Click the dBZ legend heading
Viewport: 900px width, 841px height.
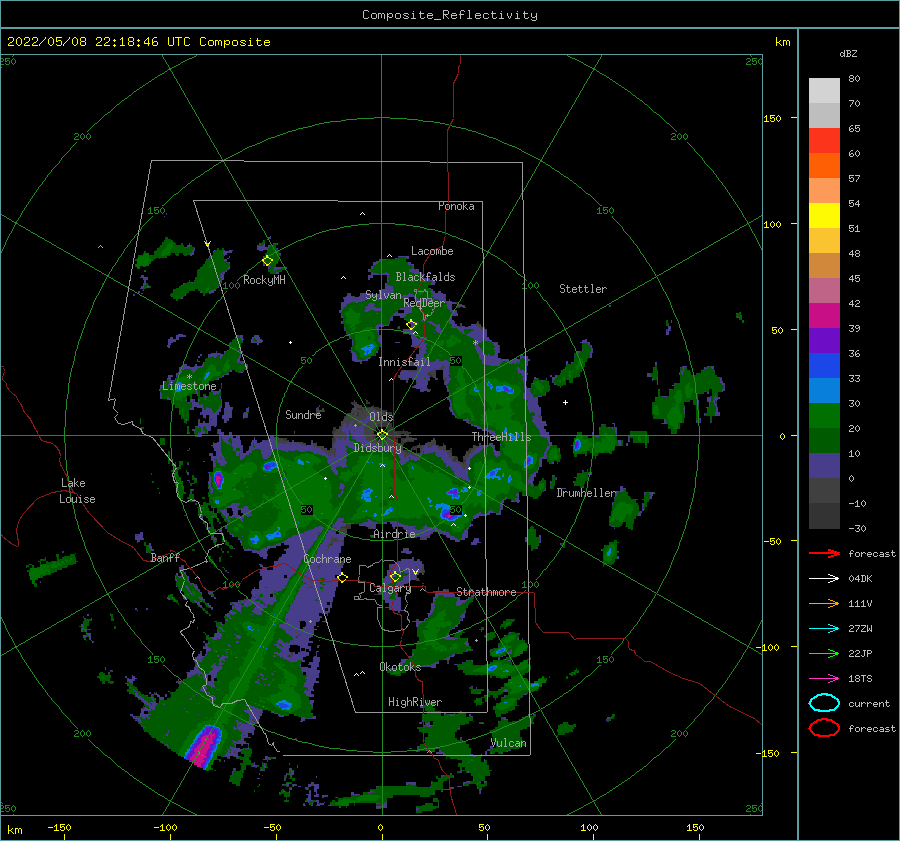848,53
